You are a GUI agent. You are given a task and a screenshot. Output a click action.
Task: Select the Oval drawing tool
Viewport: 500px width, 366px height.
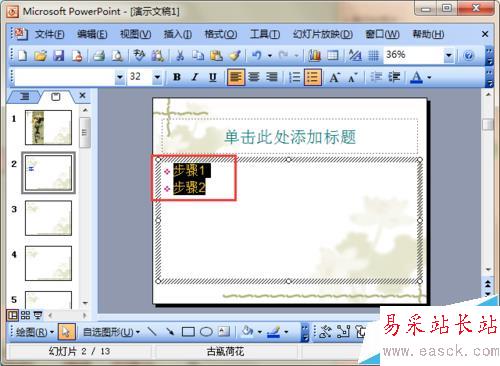[206, 332]
